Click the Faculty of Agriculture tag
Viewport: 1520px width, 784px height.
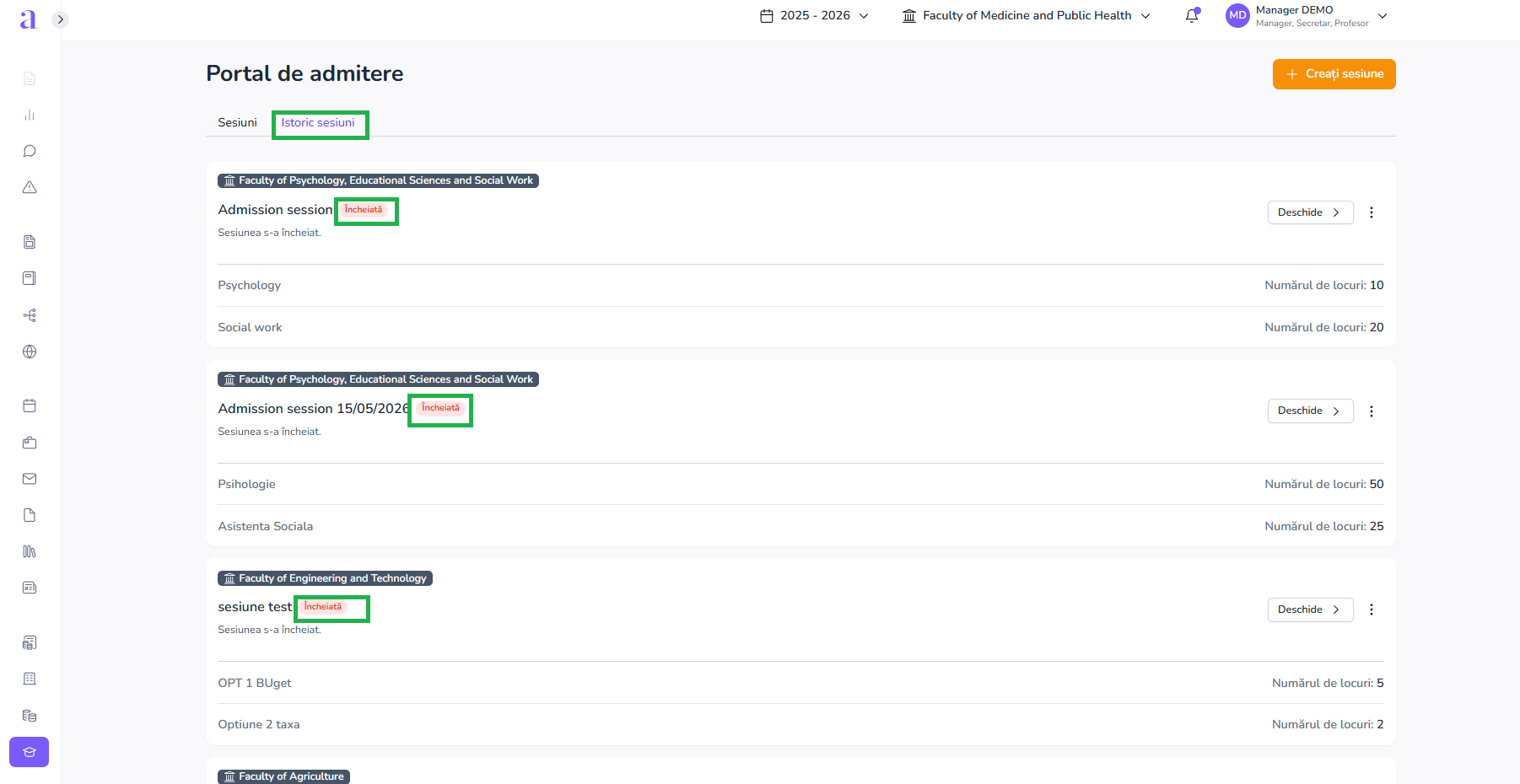(x=283, y=776)
